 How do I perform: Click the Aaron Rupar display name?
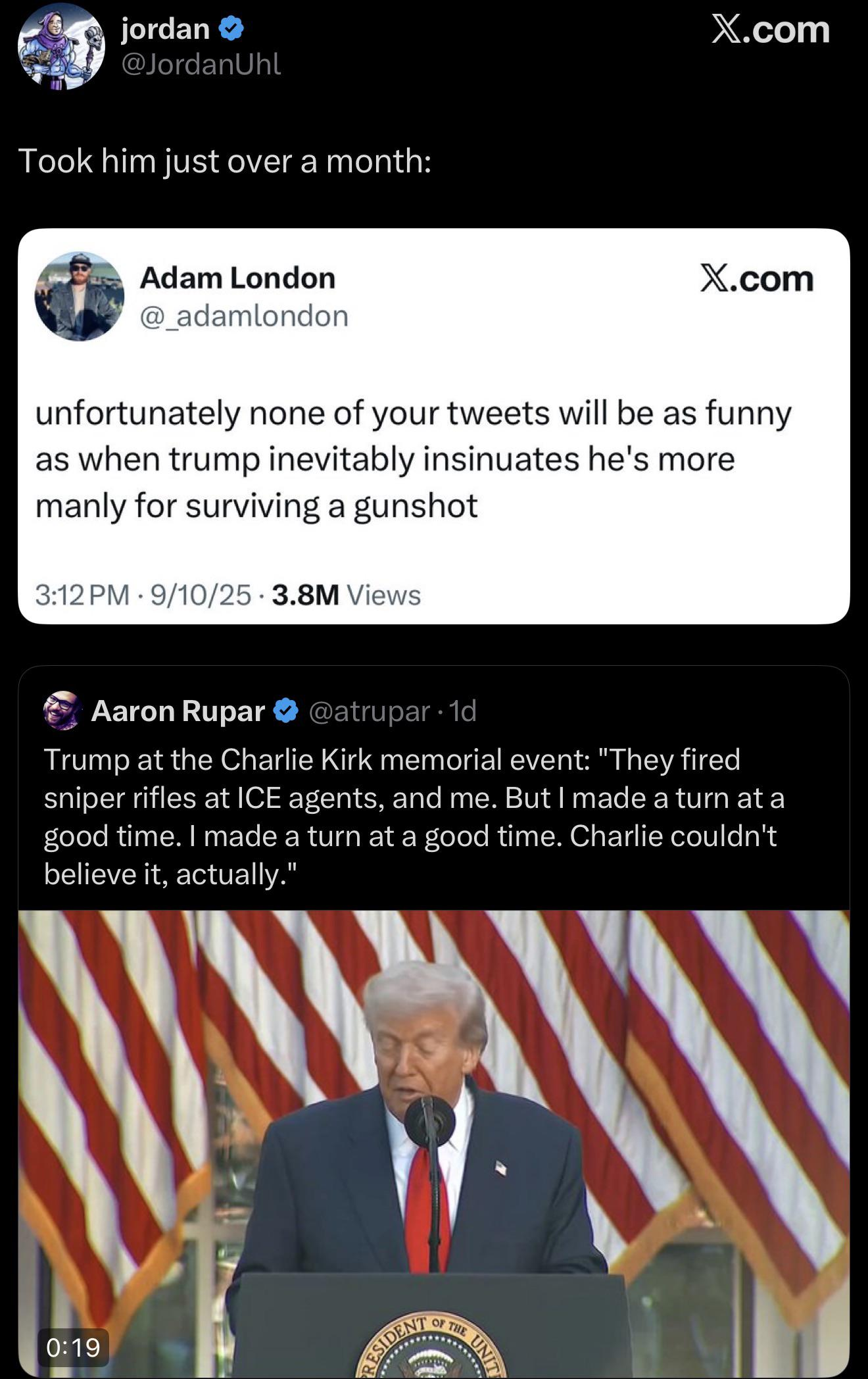coord(178,711)
